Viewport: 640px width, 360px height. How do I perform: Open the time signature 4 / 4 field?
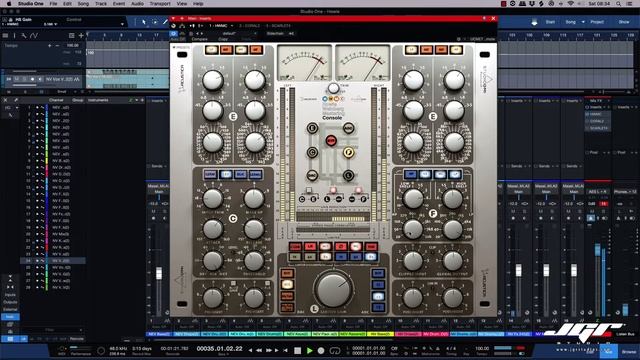tap(451, 349)
